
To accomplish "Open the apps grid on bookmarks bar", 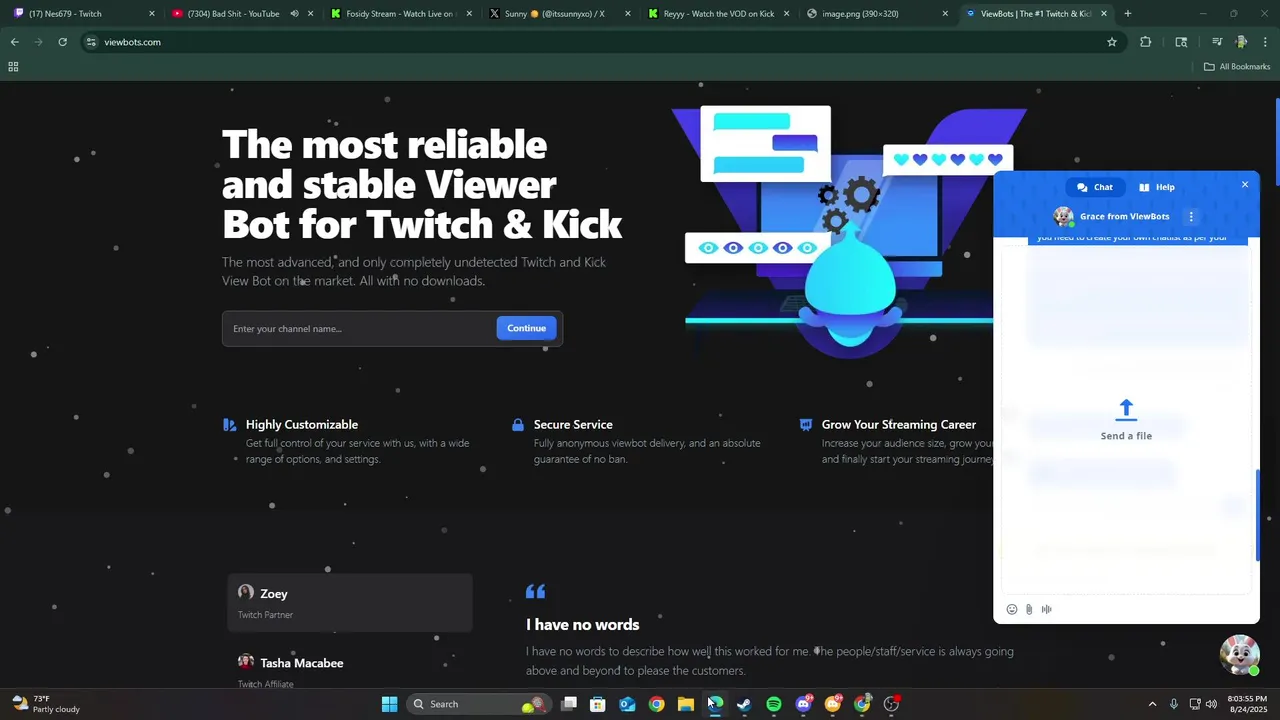I will click(x=13, y=66).
